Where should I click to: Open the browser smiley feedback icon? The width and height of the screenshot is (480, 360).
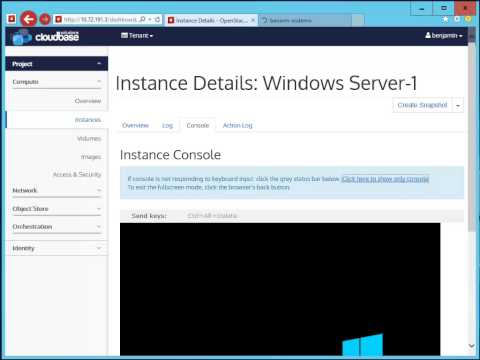coord(468,19)
